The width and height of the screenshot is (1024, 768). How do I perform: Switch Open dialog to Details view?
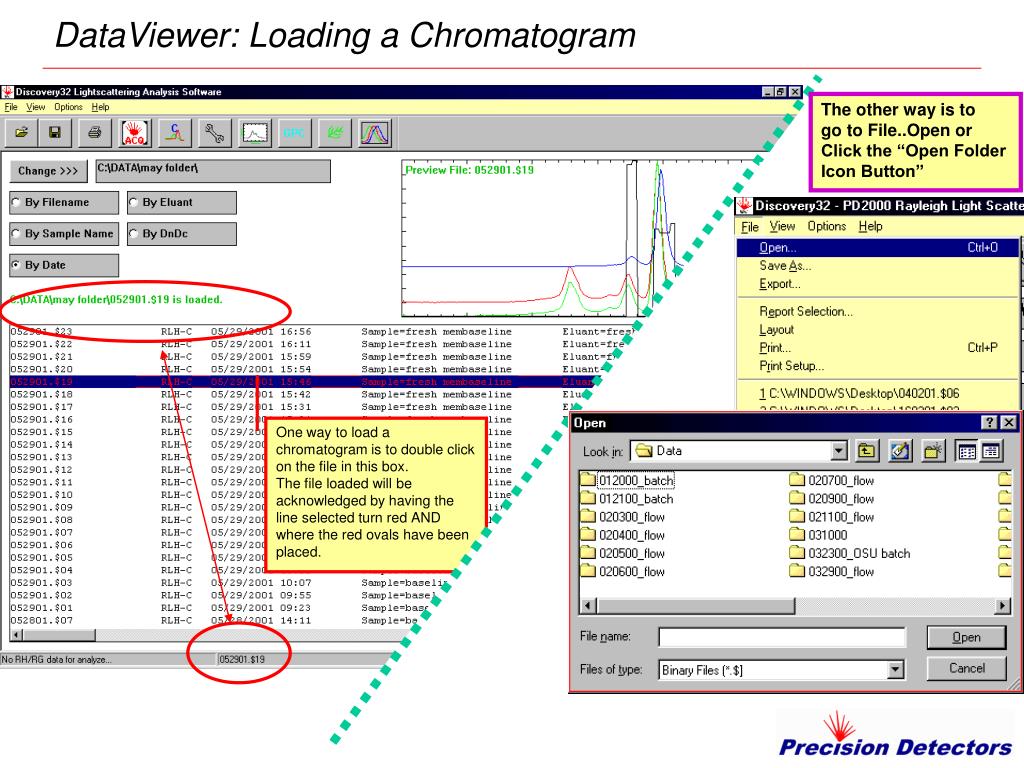tap(991, 451)
